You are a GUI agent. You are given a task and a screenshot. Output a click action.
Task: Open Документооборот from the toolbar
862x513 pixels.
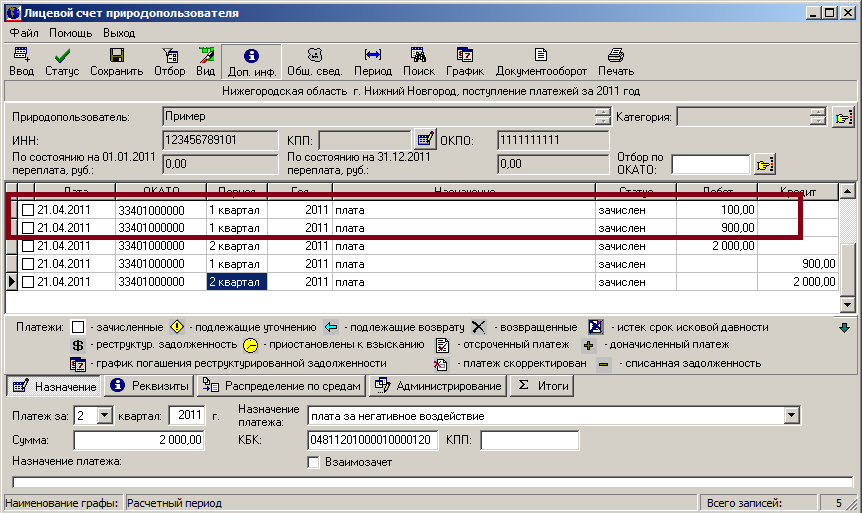tap(540, 62)
